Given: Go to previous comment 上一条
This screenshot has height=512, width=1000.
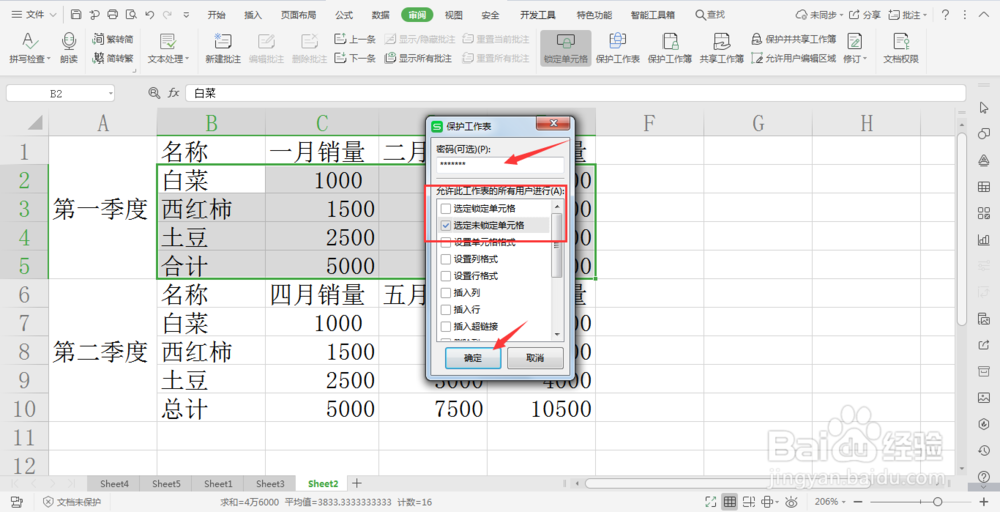Looking at the screenshot, I should (x=355, y=39).
